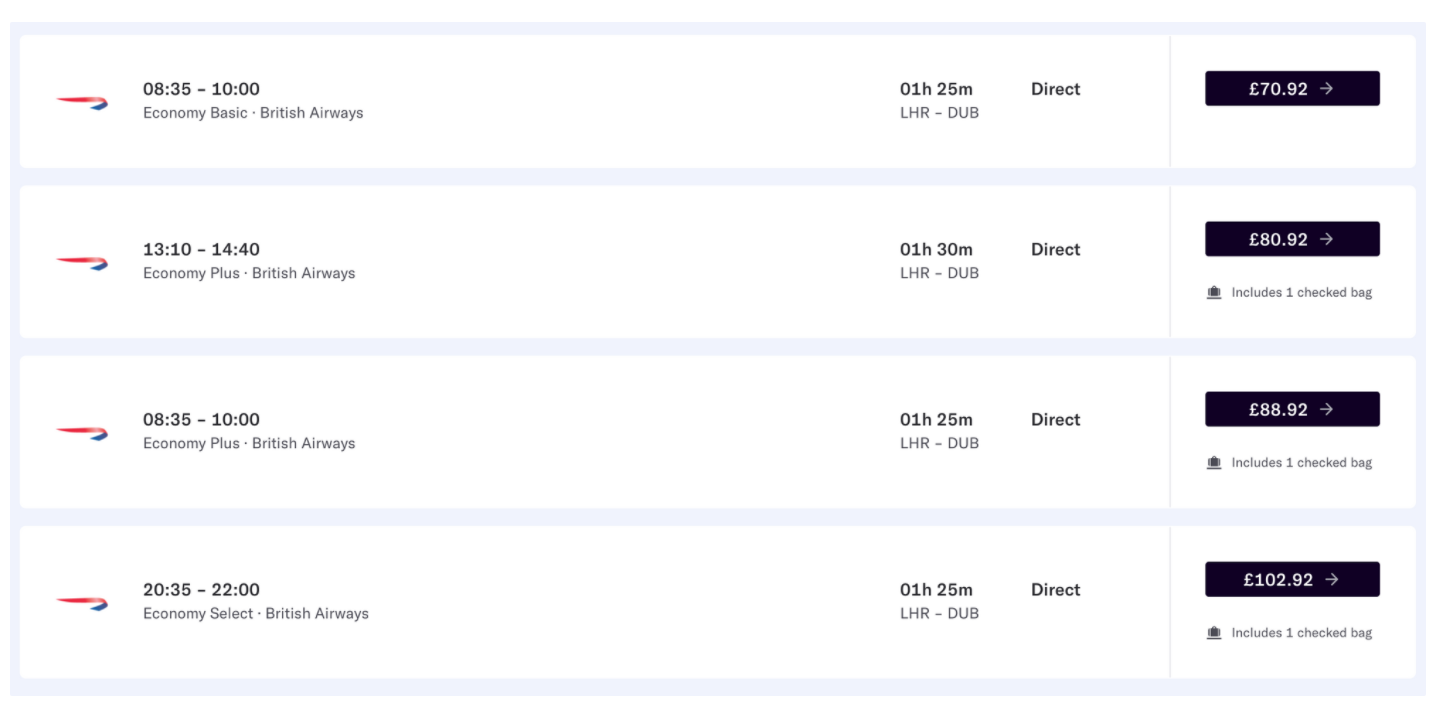This screenshot has width=1448, height=718.
Task: Click the 01h 30m duration text
Action: click(936, 249)
